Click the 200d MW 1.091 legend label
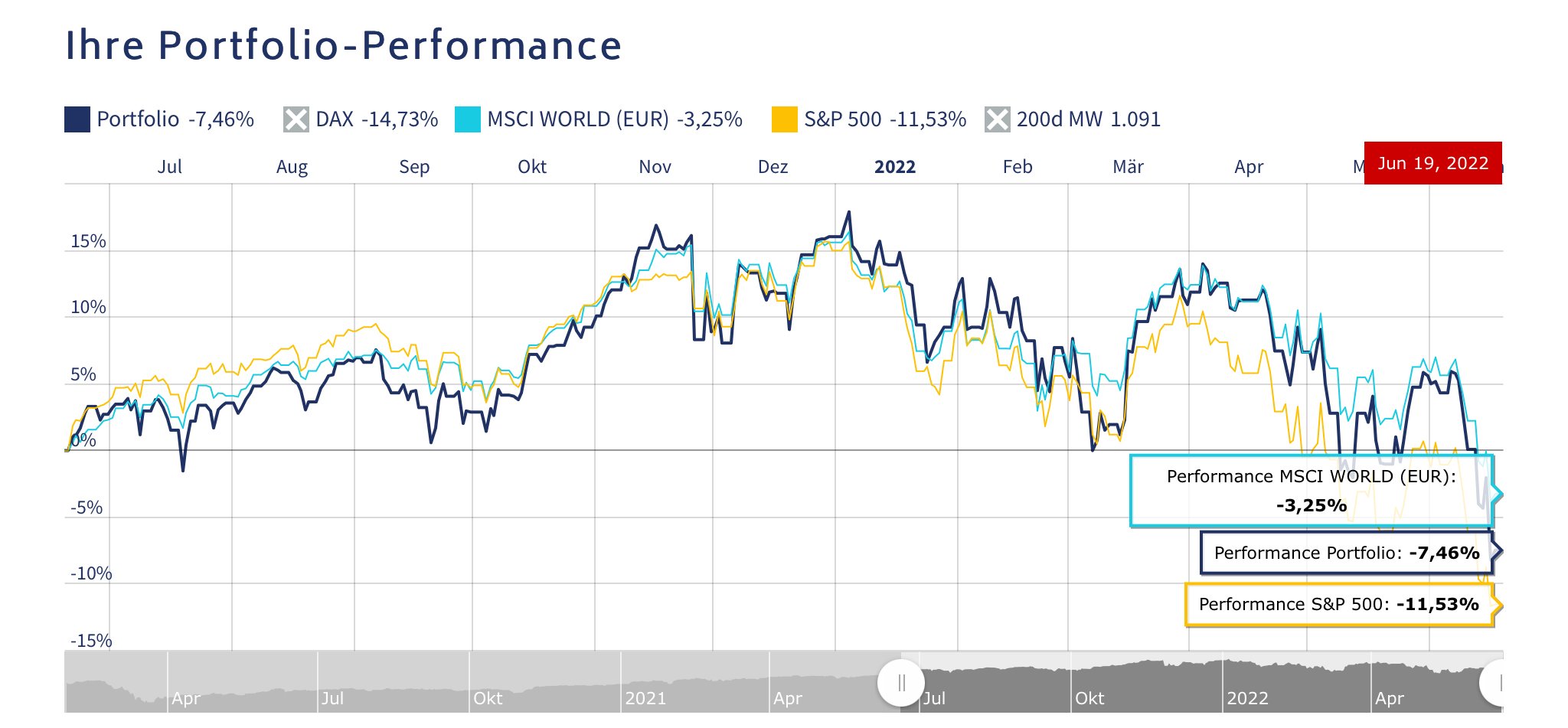 pyautogui.click(x=1088, y=119)
